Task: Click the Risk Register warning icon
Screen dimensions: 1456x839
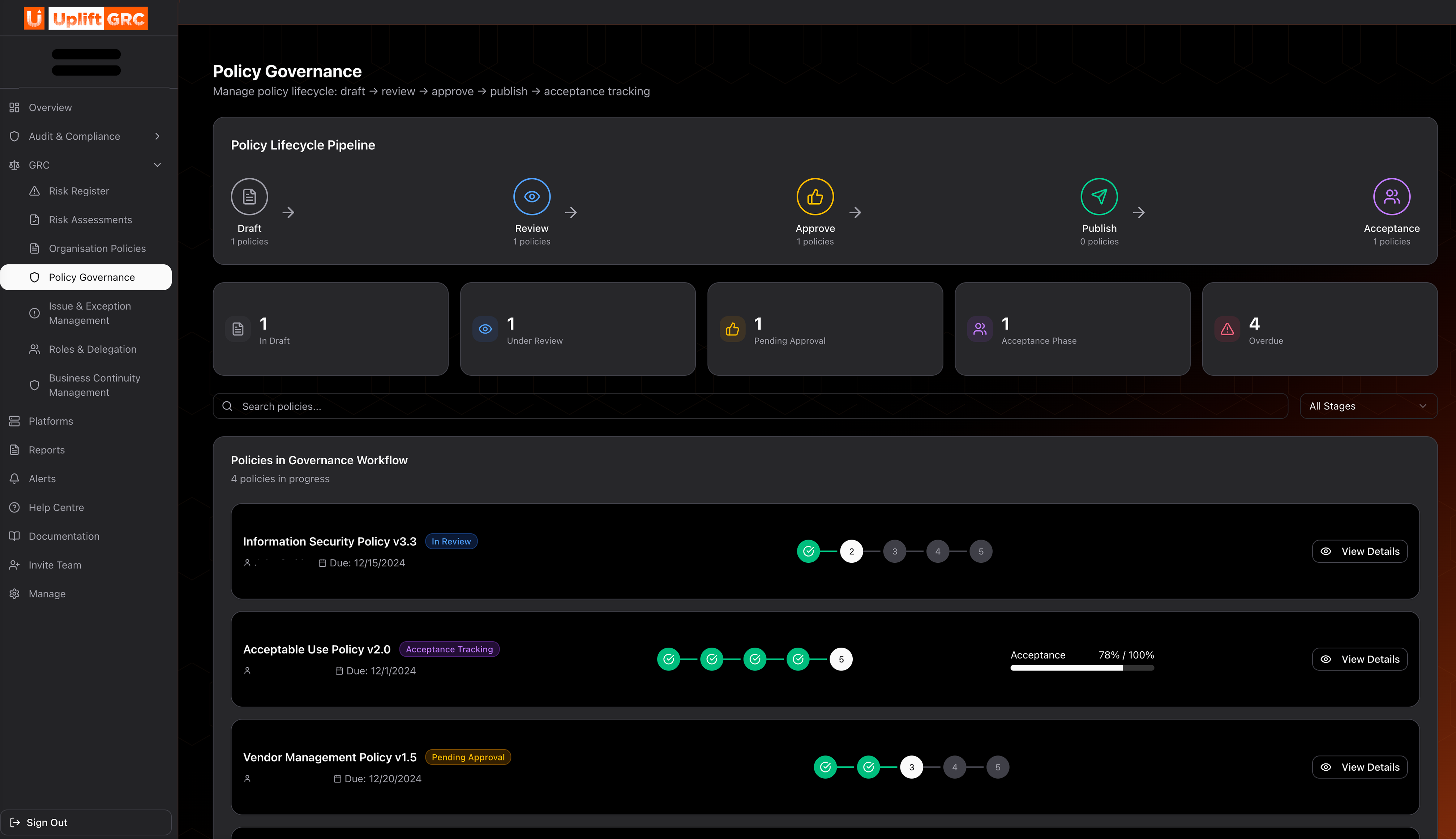Action: [x=35, y=191]
